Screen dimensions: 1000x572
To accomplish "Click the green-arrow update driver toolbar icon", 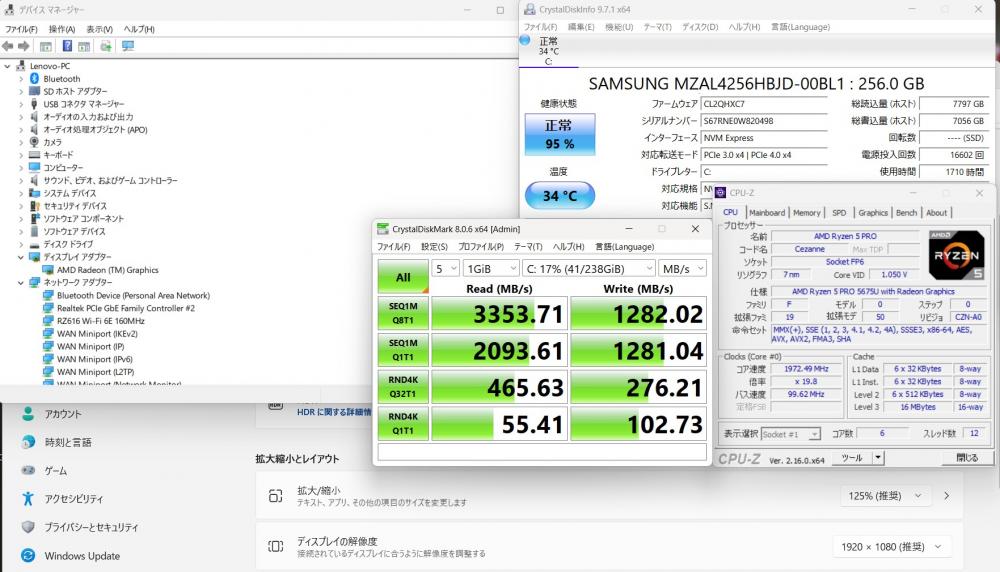I will click(x=106, y=46).
